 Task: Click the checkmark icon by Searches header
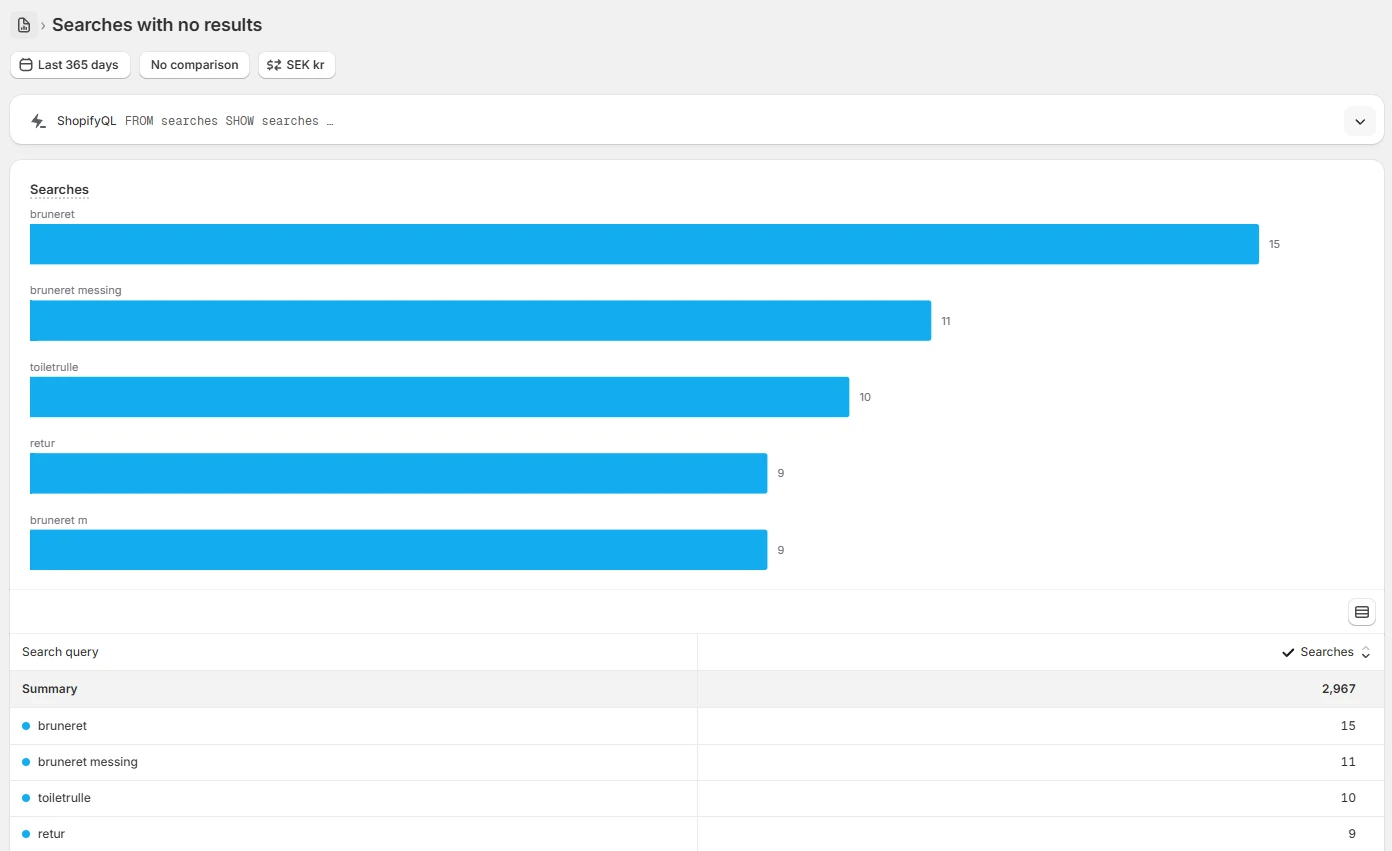point(1288,653)
